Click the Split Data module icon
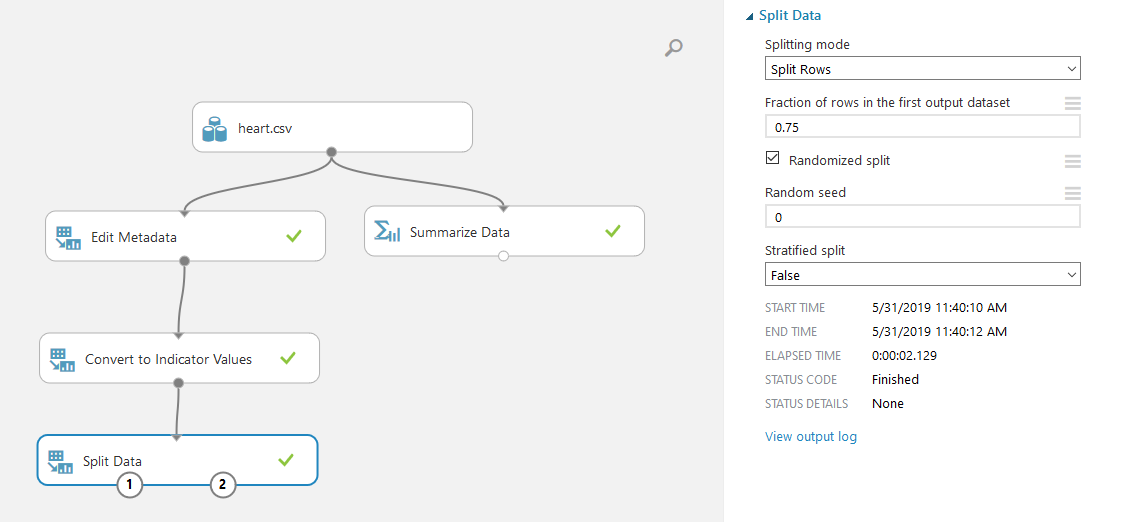1132x522 pixels. point(61,461)
